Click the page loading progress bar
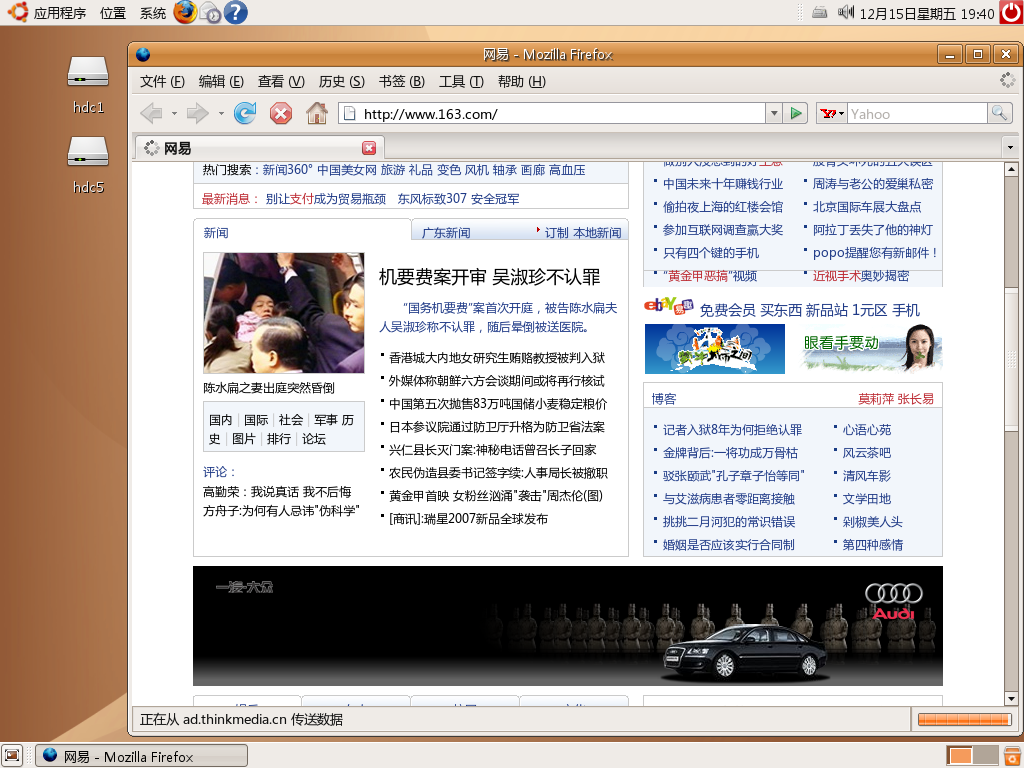This screenshot has height=768, width=1024. pyautogui.click(x=965, y=719)
